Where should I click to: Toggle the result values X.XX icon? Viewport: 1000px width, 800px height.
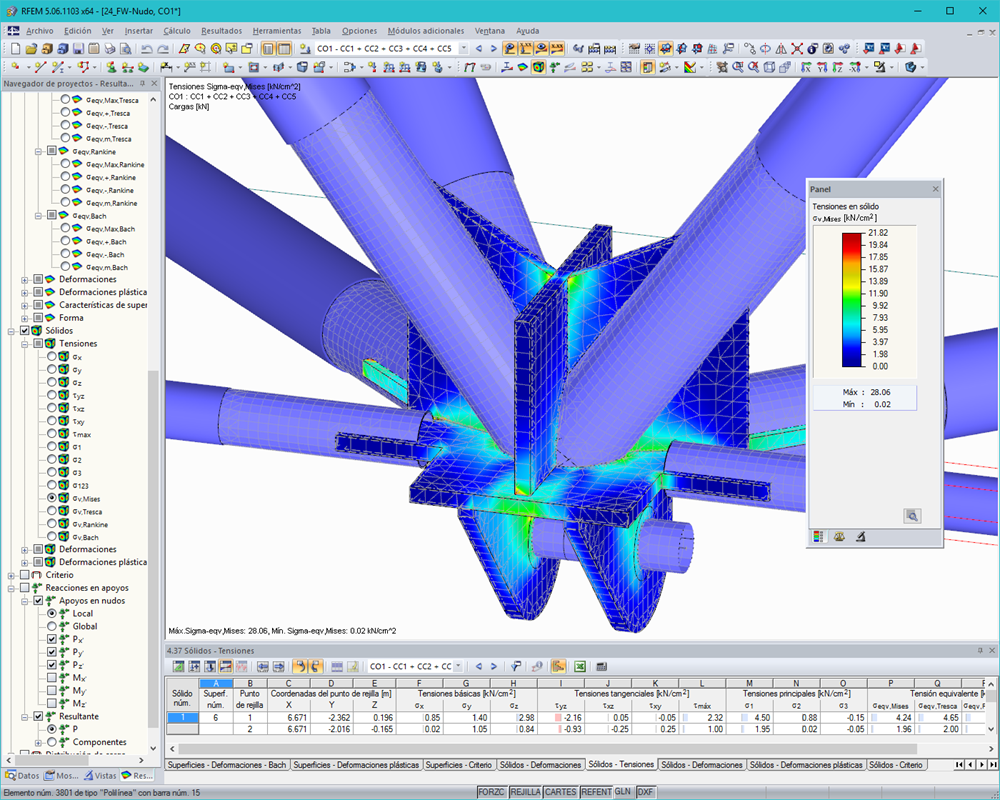557,48
